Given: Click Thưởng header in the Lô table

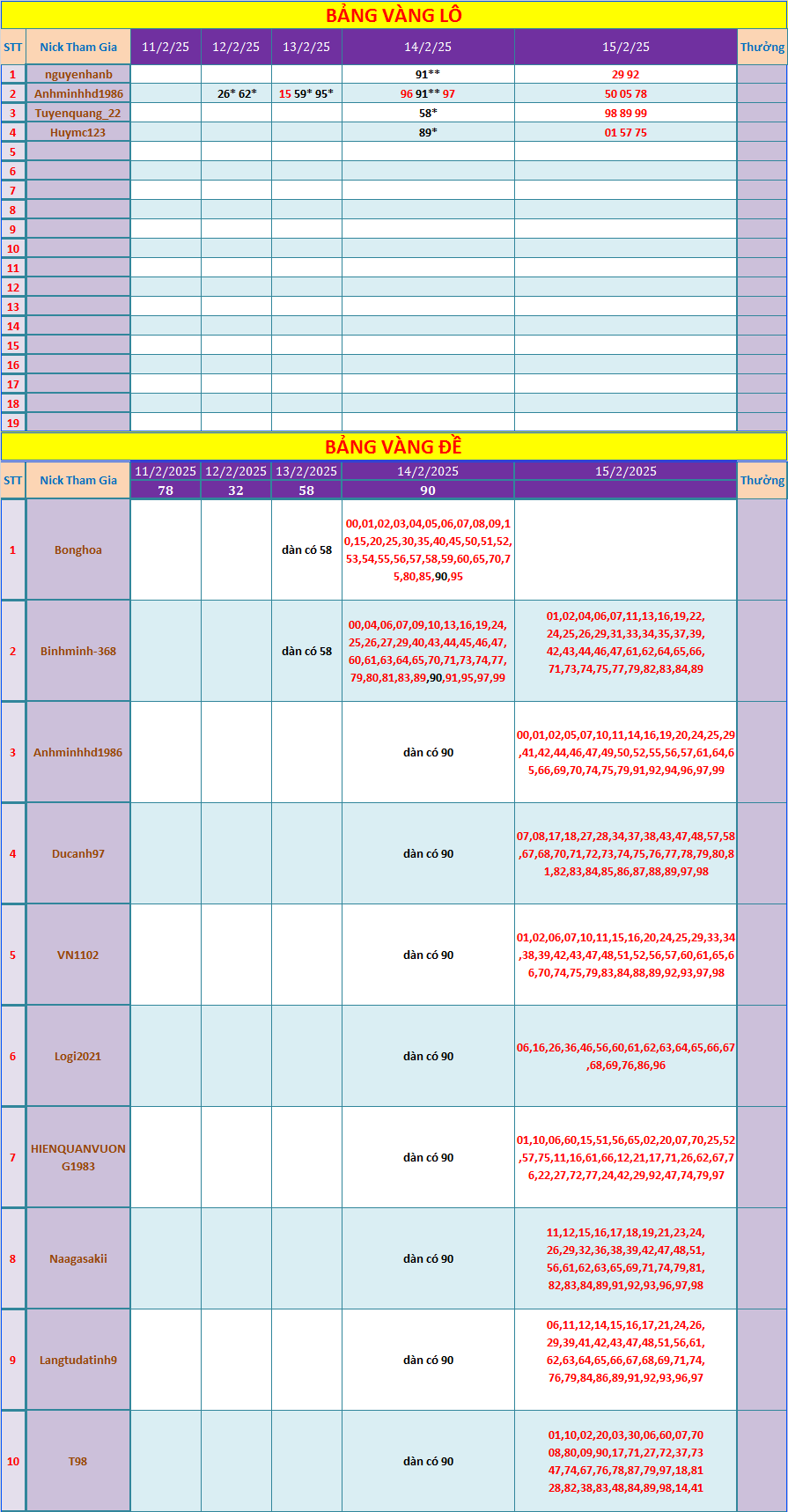Looking at the screenshot, I should click(762, 47).
